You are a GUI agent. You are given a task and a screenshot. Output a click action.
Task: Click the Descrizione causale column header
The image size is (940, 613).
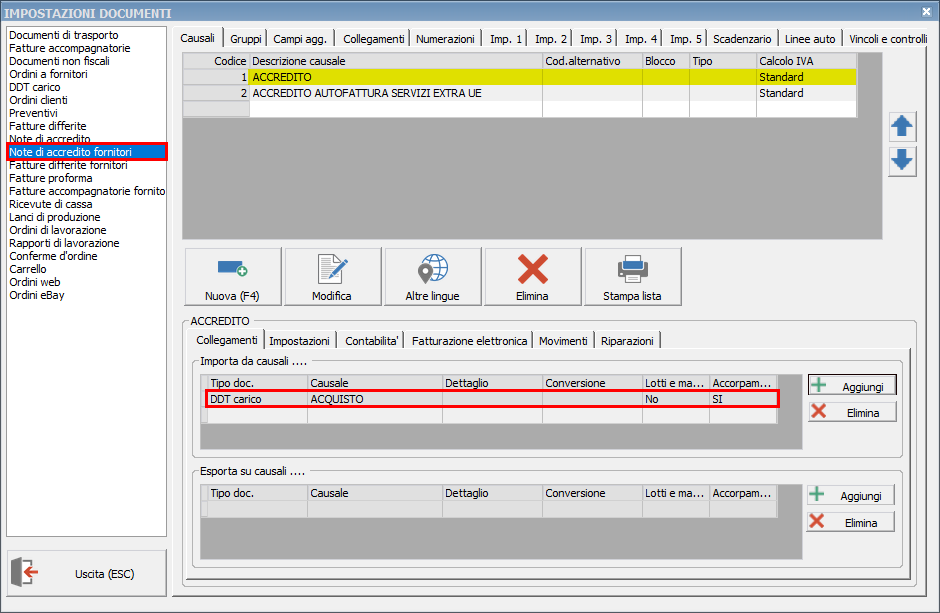coord(396,61)
